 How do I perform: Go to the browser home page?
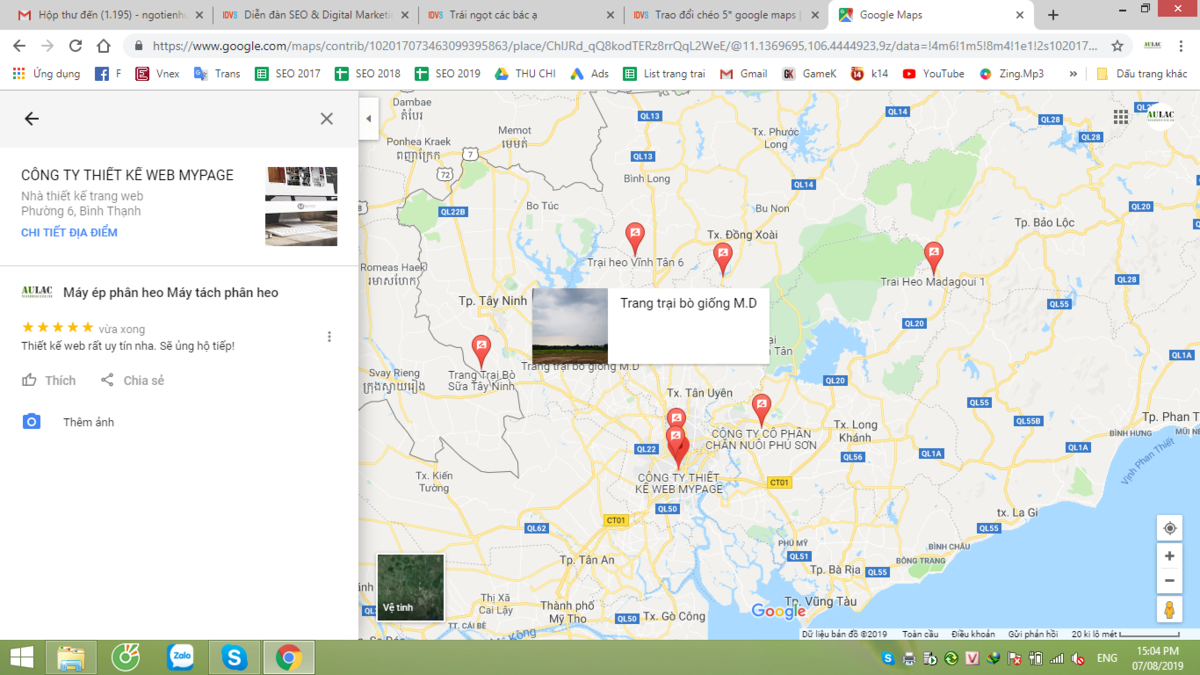103,46
